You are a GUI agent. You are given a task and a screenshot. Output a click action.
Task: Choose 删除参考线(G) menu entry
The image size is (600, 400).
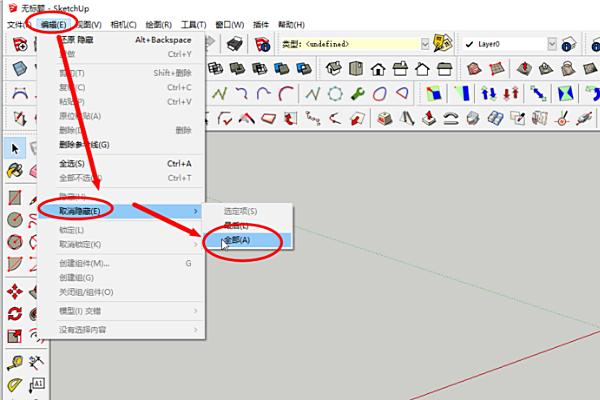(122, 145)
